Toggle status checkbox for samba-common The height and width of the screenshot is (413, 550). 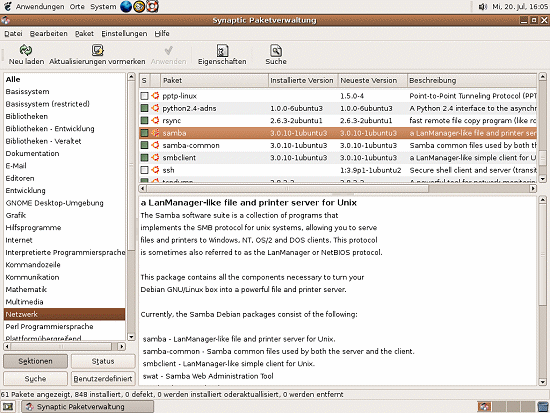pyautogui.click(x=144, y=145)
